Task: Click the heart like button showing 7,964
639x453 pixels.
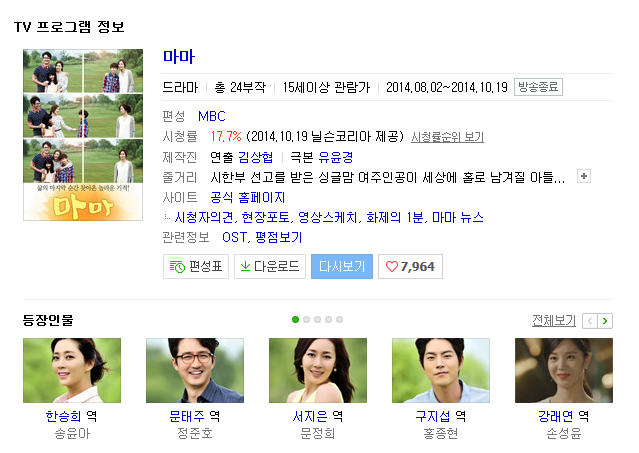Action: pyautogui.click(x=410, y=266)
